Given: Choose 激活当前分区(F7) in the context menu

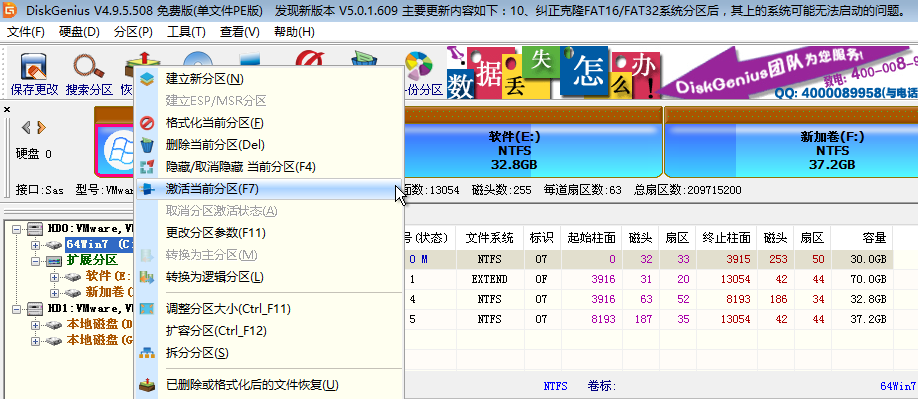Looking at the screenshot, I should pos(269,189).
